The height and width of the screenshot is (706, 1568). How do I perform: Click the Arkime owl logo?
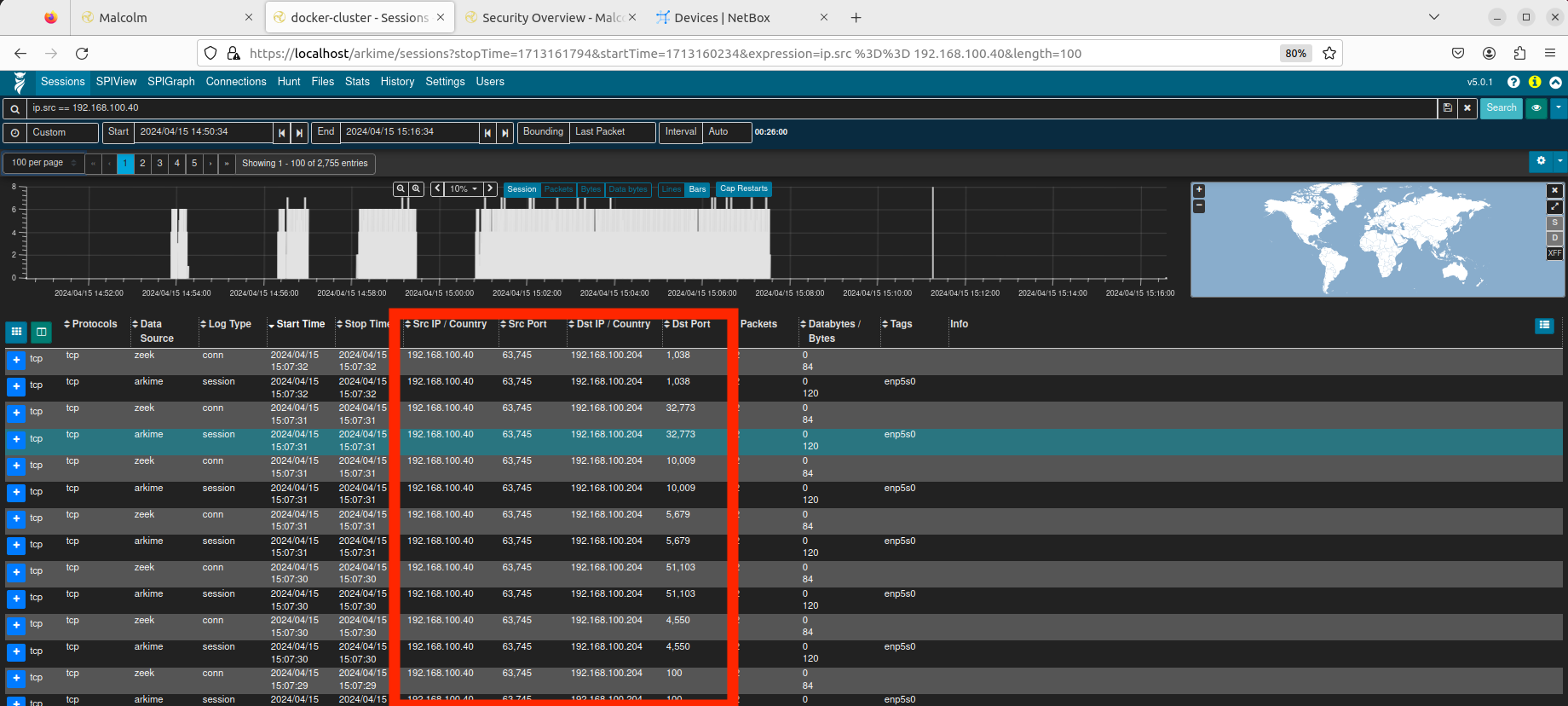point(20,83)
